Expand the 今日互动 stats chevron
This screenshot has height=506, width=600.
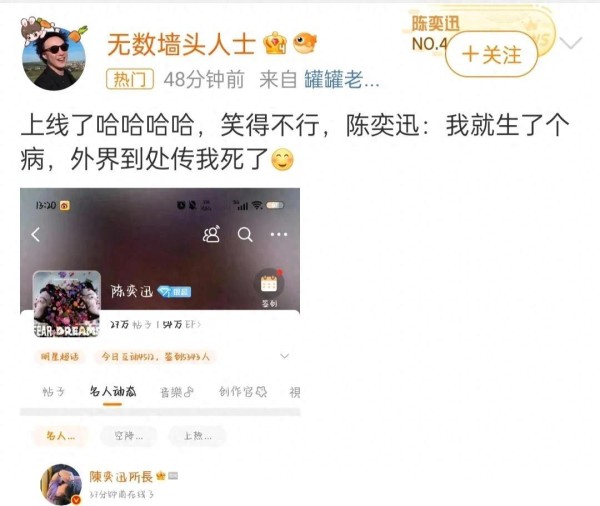tap(284, 356)
